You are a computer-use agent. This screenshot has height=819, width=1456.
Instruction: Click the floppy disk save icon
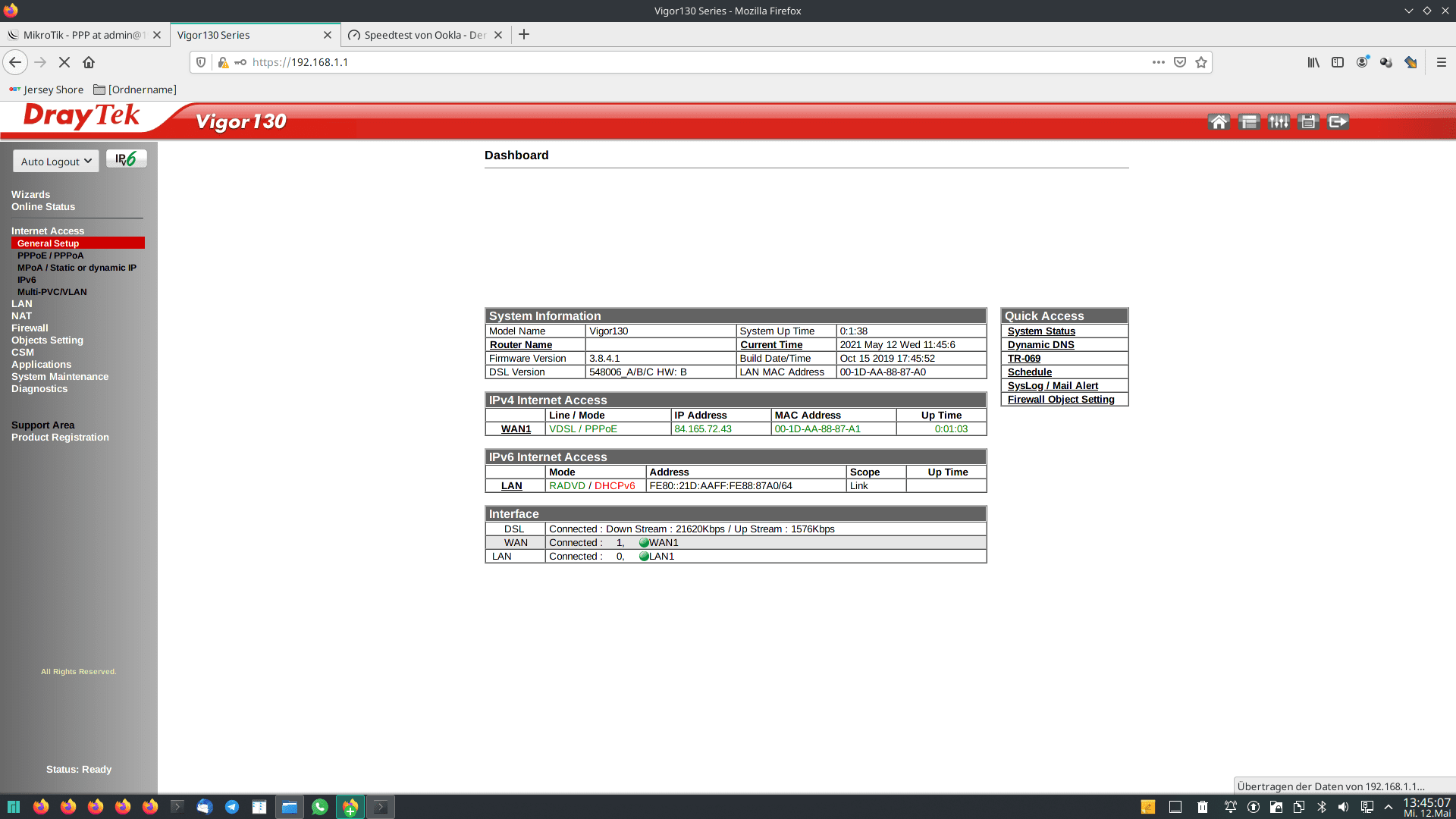[1308, 122]
